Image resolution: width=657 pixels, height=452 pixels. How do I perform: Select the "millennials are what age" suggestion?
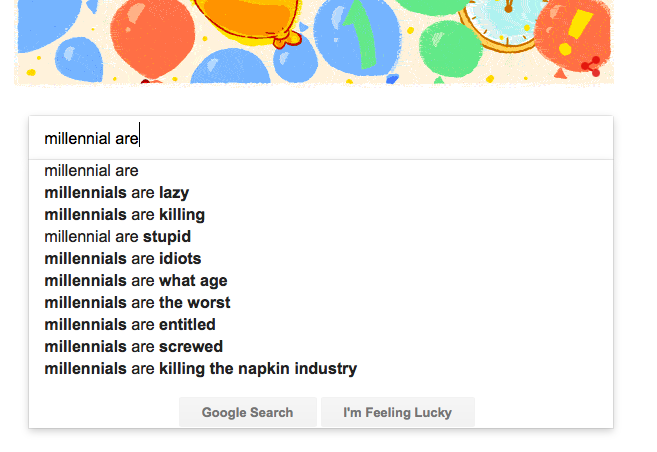136,281
